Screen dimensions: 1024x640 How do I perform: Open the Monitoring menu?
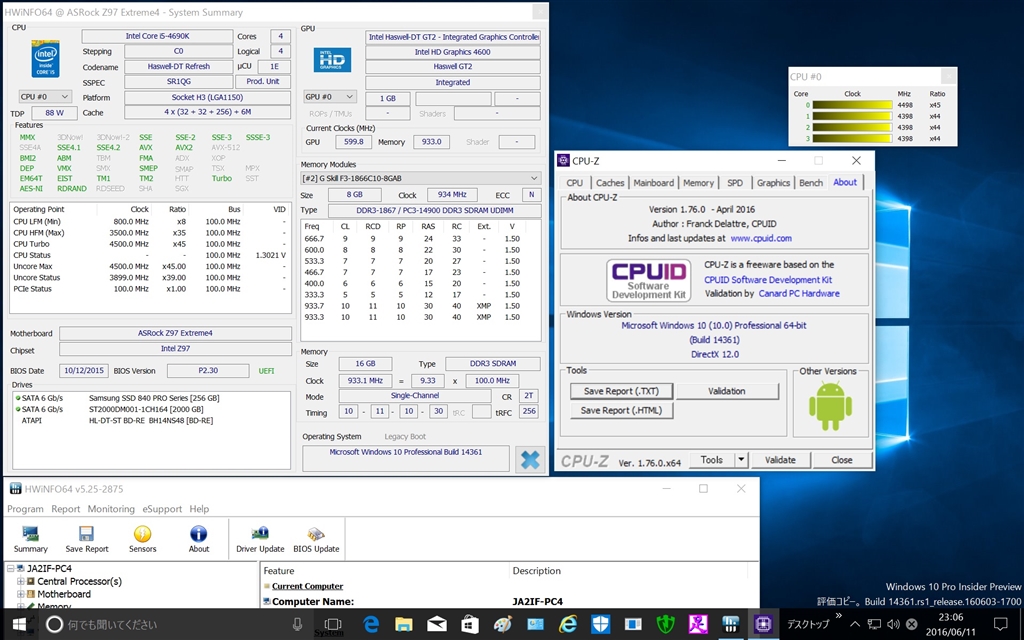(110, 509)
